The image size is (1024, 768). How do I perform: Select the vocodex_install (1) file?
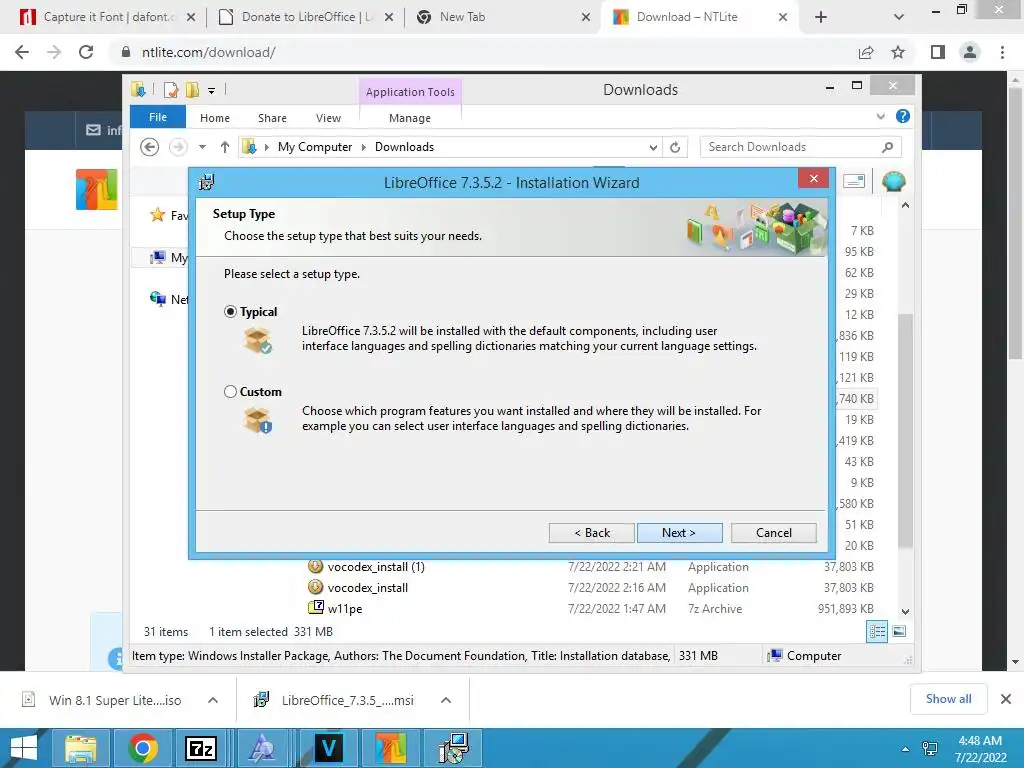(376, 567)
